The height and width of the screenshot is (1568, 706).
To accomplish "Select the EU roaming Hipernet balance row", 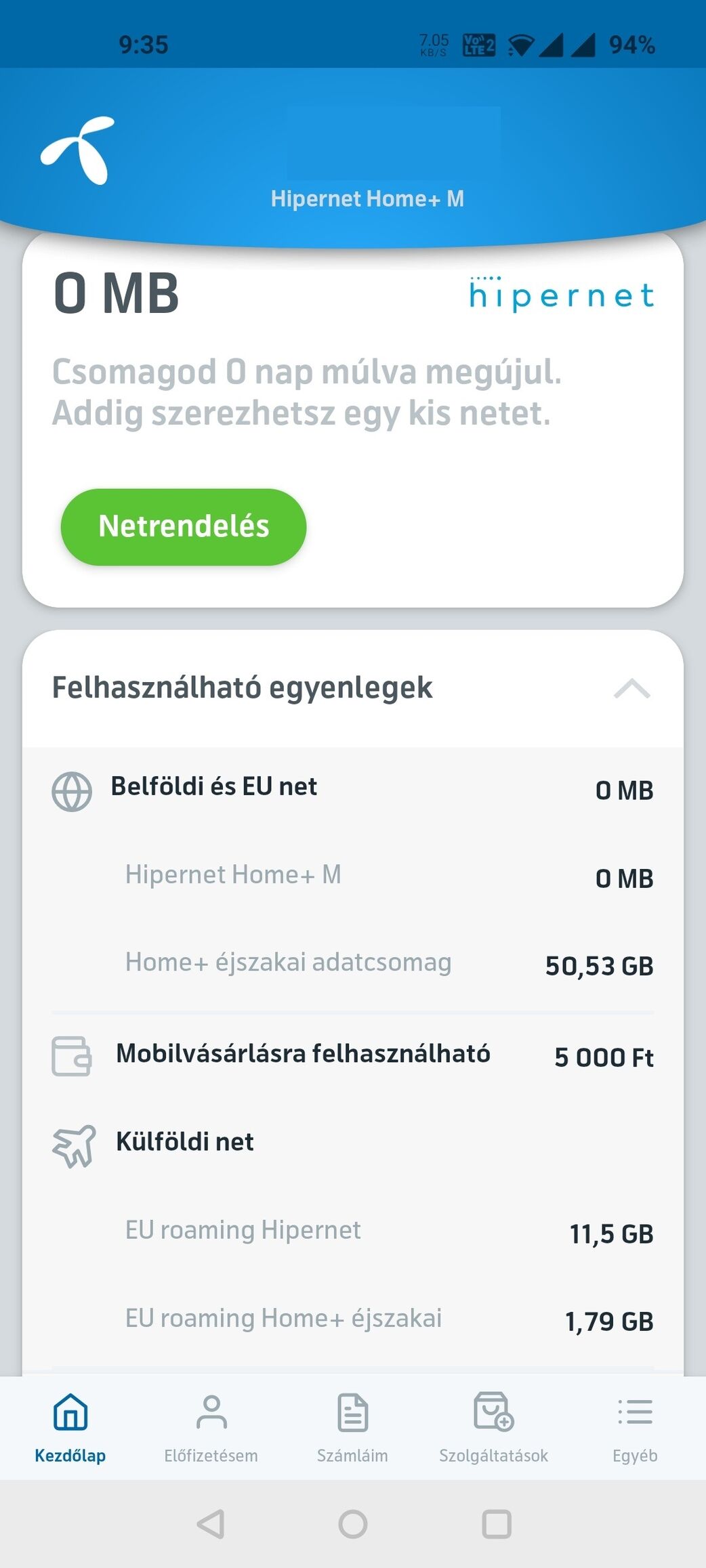I will click(x=352, y=1231).
